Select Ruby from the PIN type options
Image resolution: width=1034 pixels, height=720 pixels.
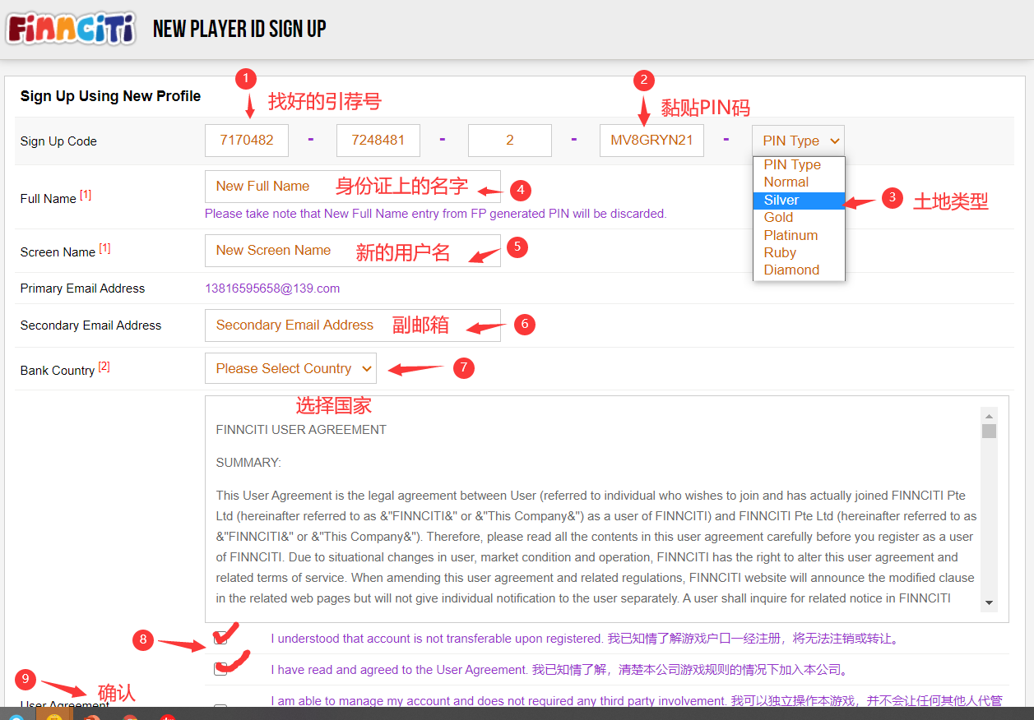point(799,253)
